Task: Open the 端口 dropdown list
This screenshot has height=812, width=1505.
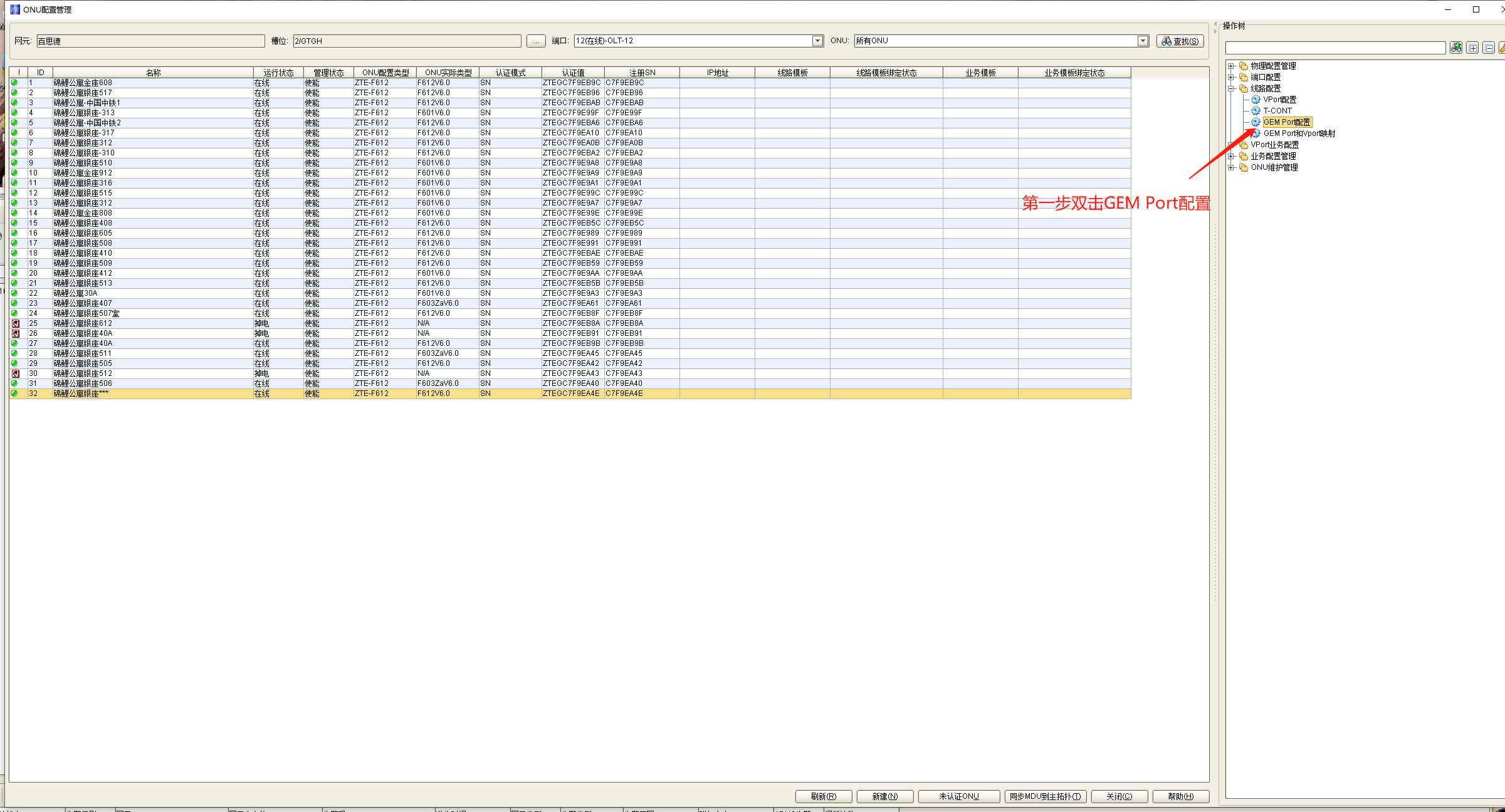Action: [x=817, y=41]
